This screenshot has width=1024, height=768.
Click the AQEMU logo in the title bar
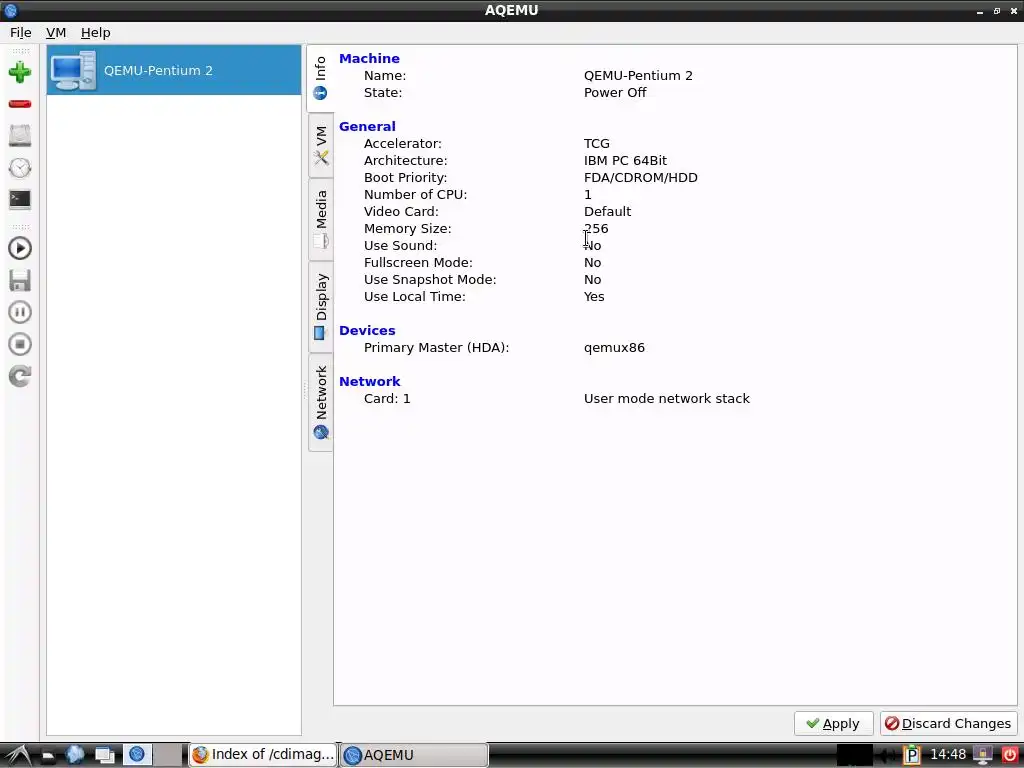[10, 10]
